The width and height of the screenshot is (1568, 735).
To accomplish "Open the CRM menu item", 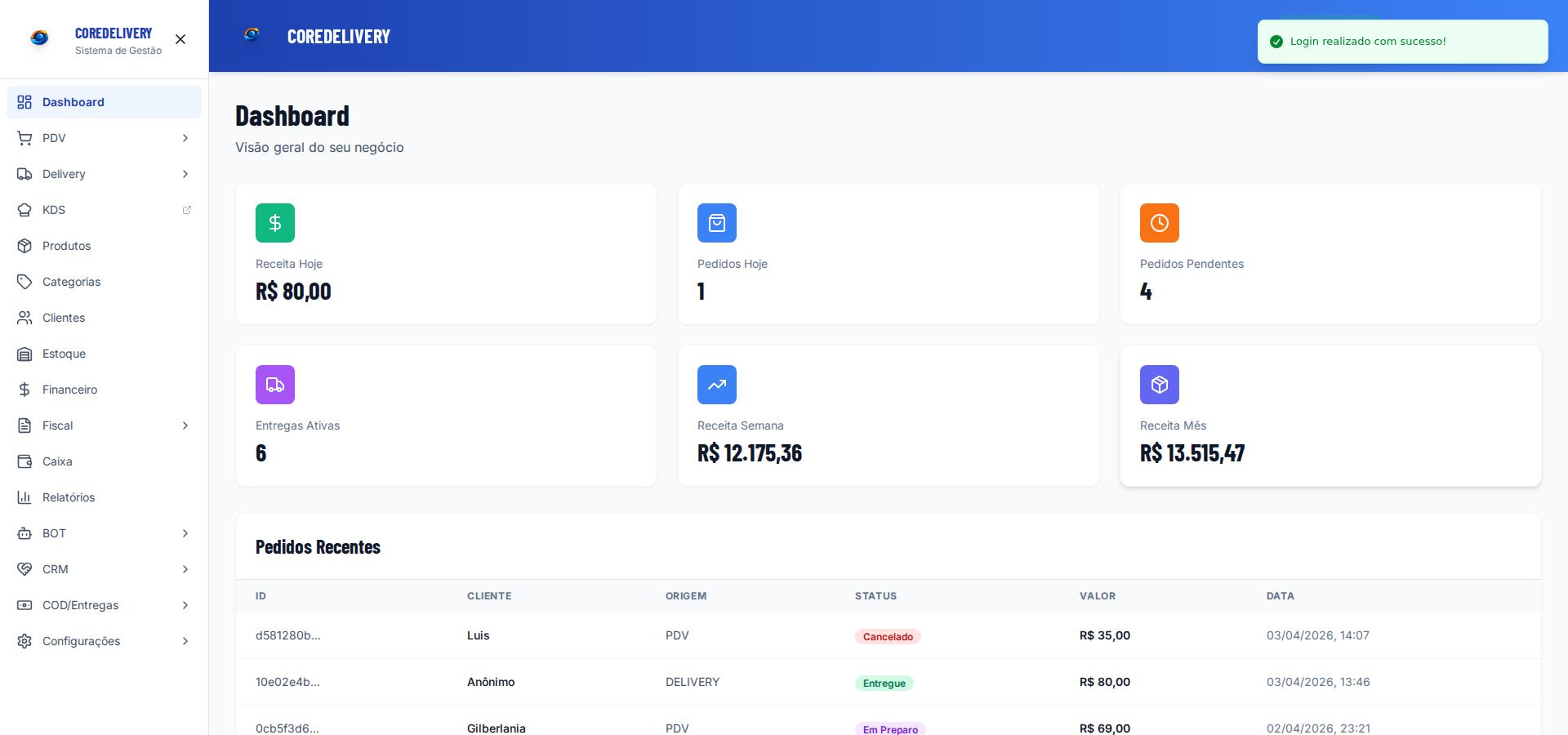I will tap(103, 569).
